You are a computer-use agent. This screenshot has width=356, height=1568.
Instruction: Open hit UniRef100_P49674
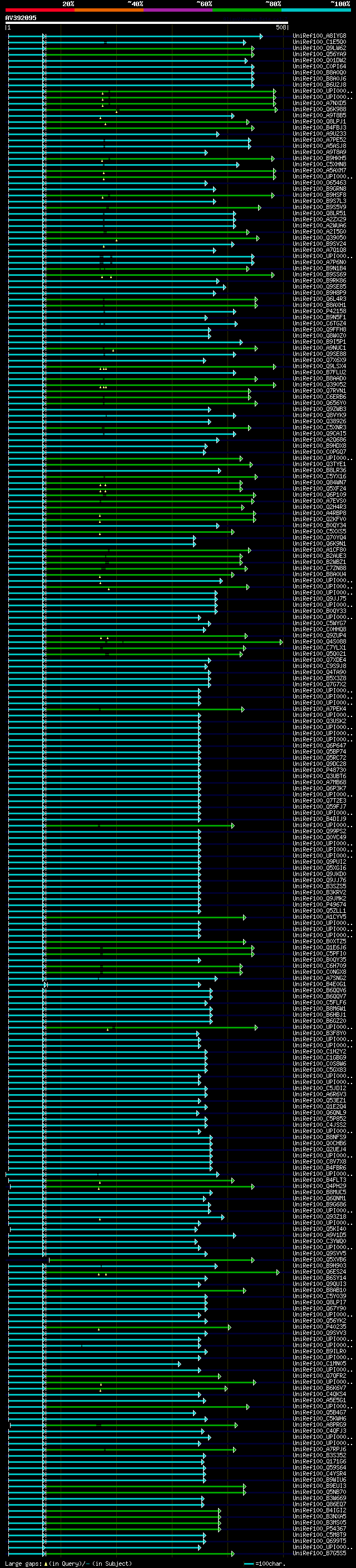pyautogui.click(x=319, y=904)
